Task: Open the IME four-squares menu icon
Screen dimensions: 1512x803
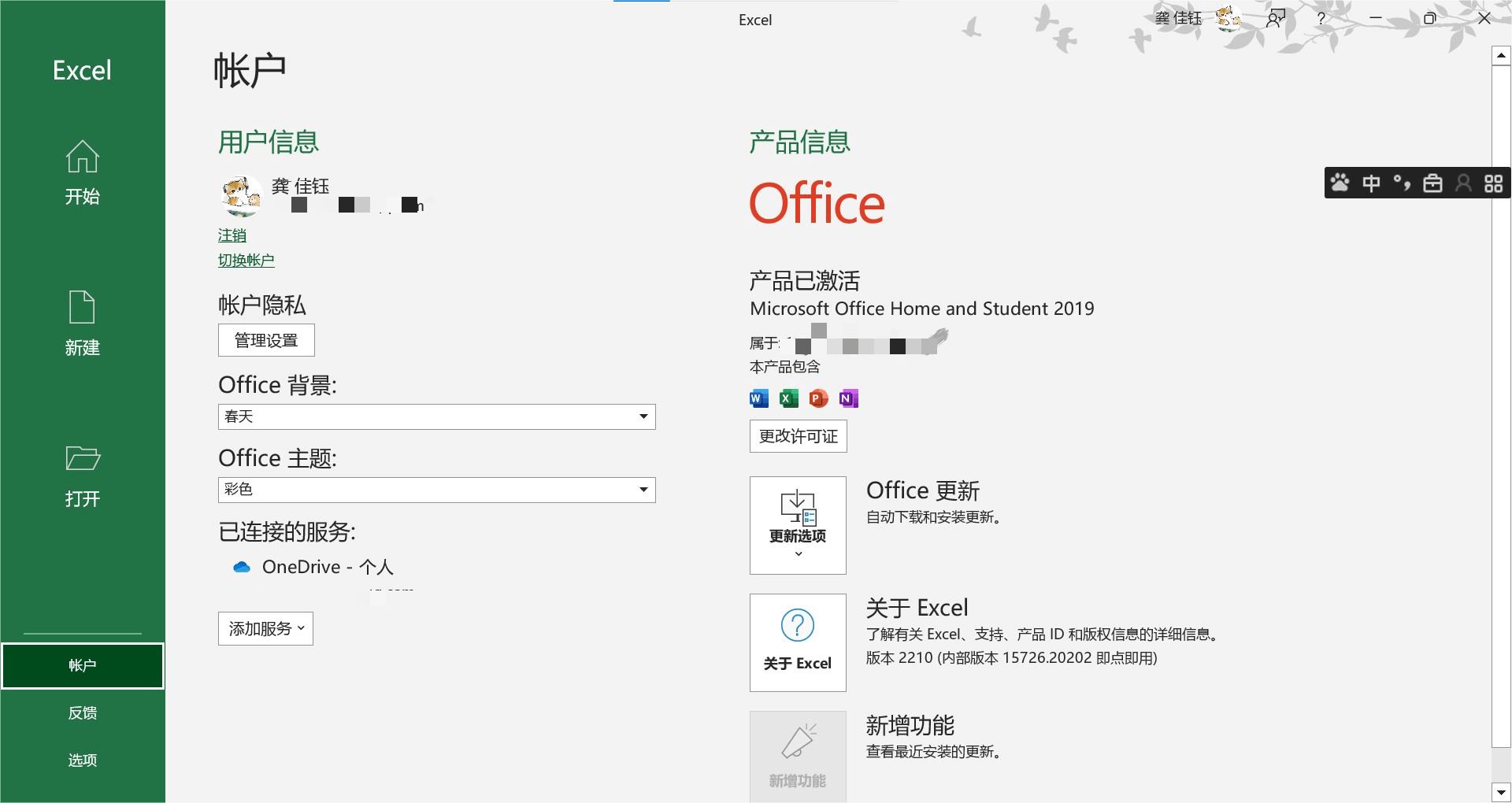Action: tap(1494, 183)
